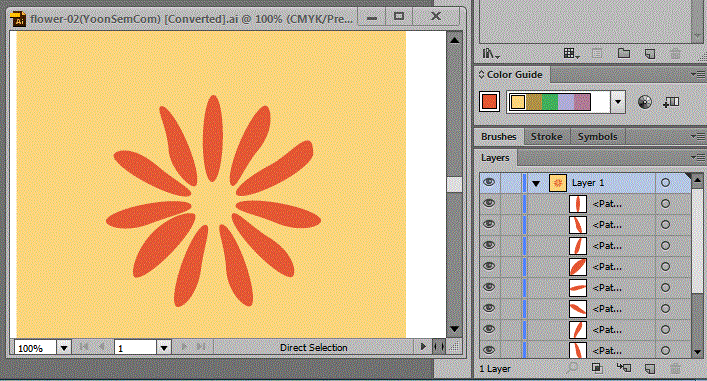Hide Layer 1 with its eye icon
Viewport: 707px width, 381px height.
coord(489,182)
